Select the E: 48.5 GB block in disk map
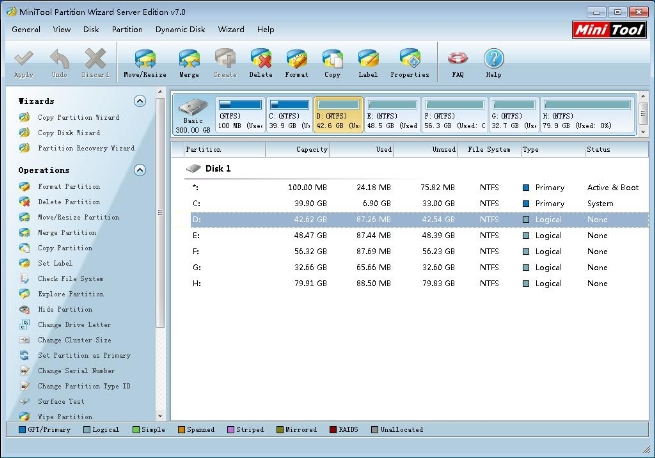 click(x=392, y=114)
